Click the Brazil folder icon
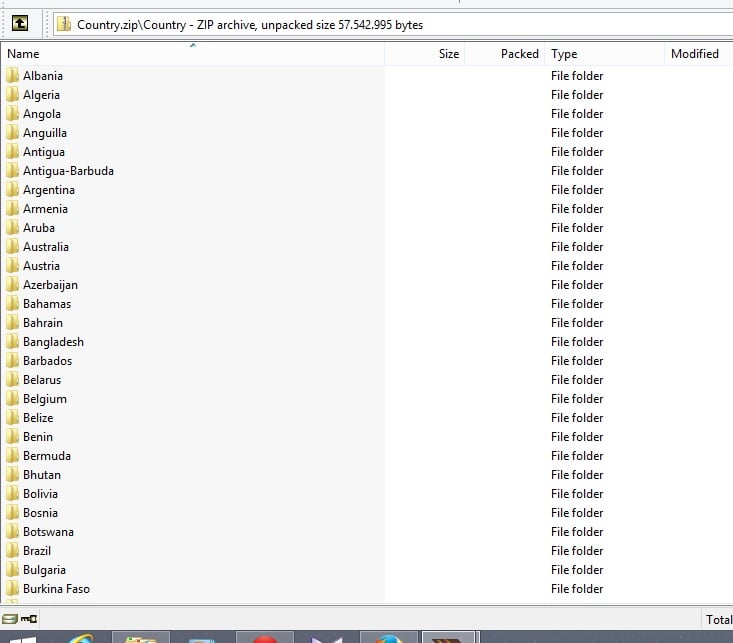The height and width of the screenshot is (643, 733). [x=13, y=551]
